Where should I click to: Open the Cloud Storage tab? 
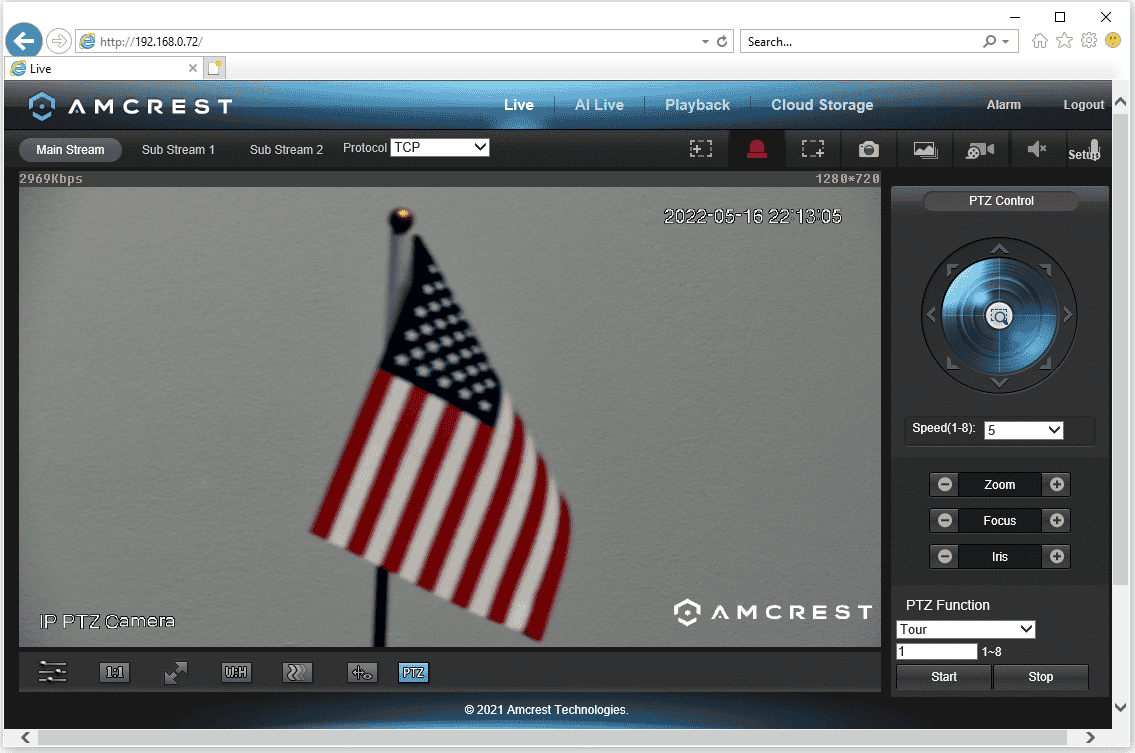822,105
